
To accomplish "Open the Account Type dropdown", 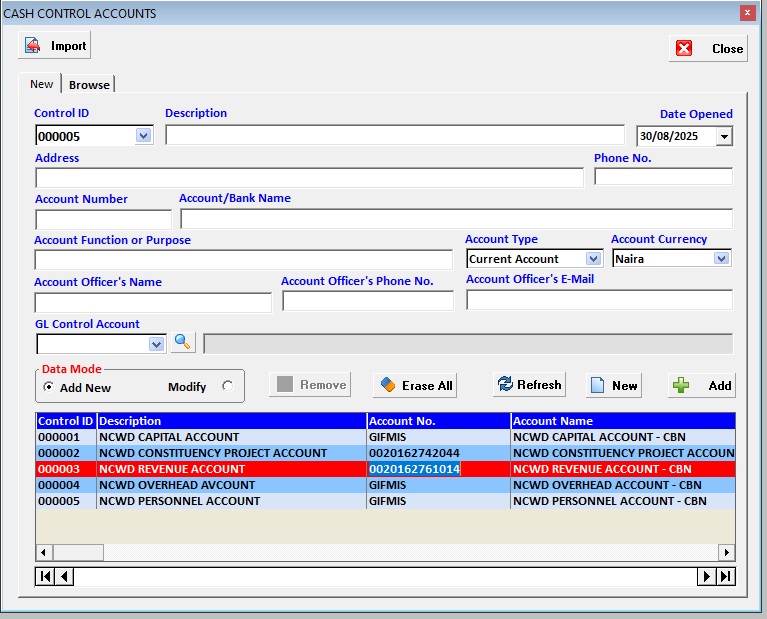I will click(x=594, y=259).
